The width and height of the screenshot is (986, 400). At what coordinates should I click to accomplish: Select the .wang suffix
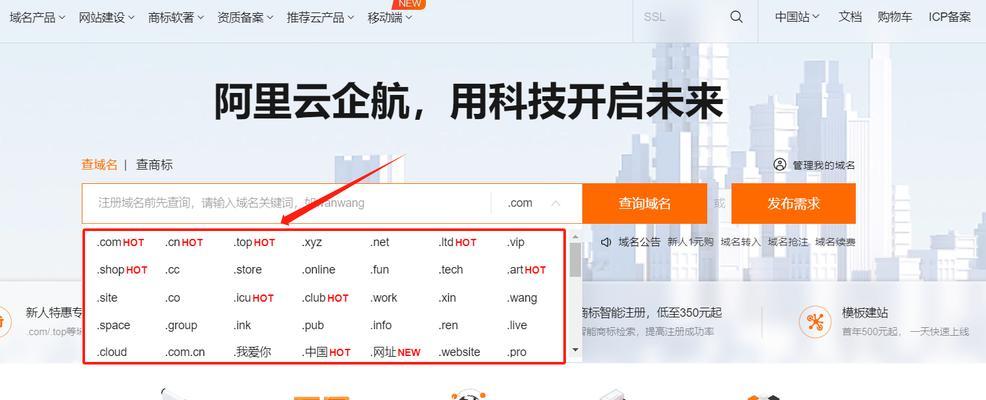[x=522, y=297]
